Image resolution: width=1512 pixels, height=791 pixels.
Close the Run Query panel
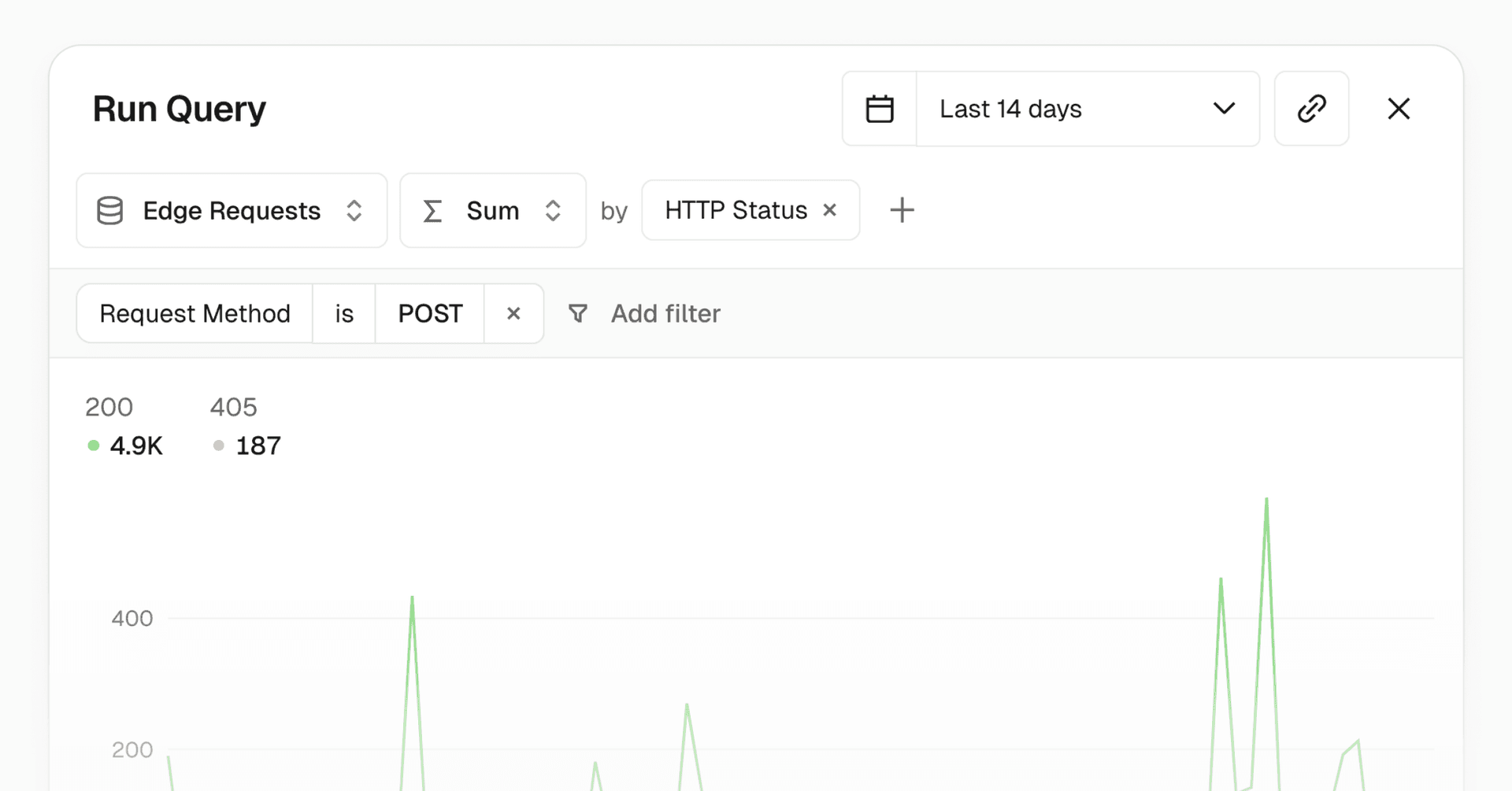pyautogui.click(x=1399, y=109)
